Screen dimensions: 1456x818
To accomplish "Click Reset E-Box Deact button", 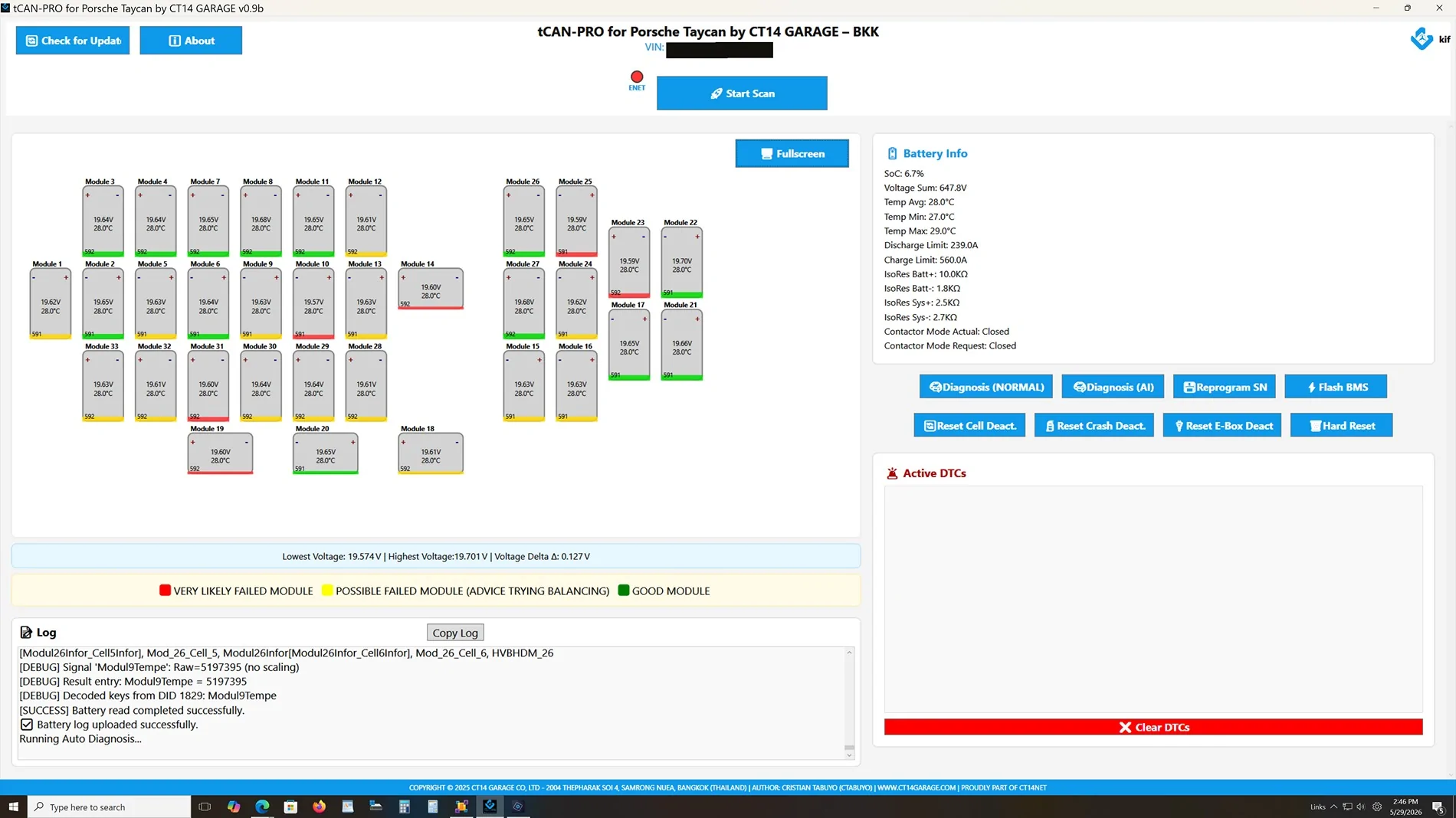I will pos(1222,425).
